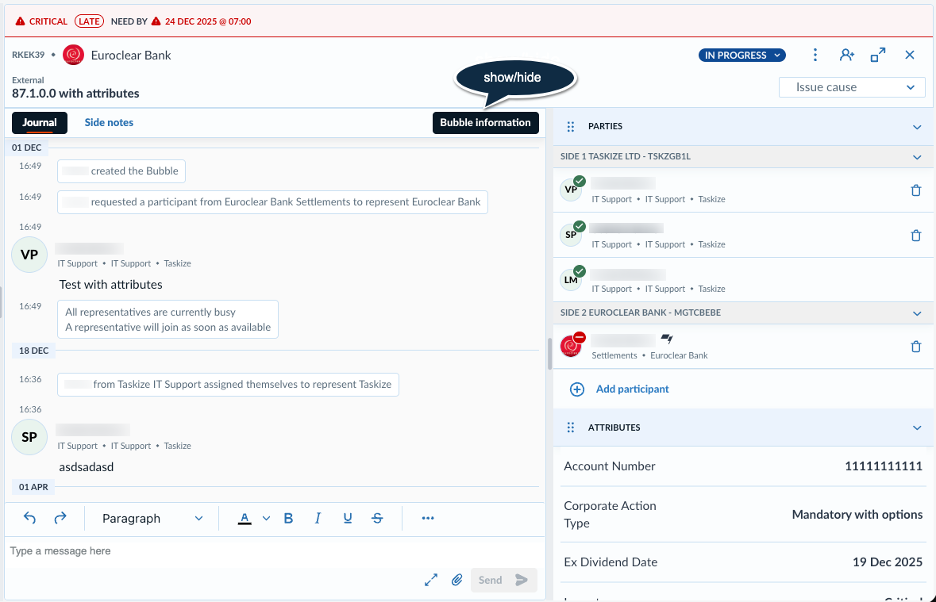This screenshot has width=936, height=602.
Task: Collapse the Attributes section
Action: click(917, 428)
